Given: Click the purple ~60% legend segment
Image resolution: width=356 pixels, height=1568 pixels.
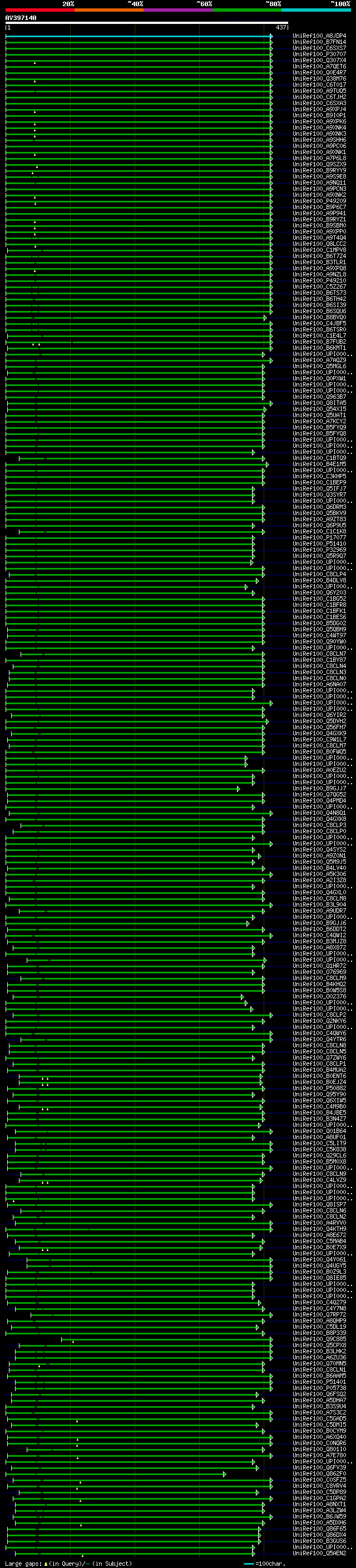Looking at the screenshot, I should [x=179, y=10].
